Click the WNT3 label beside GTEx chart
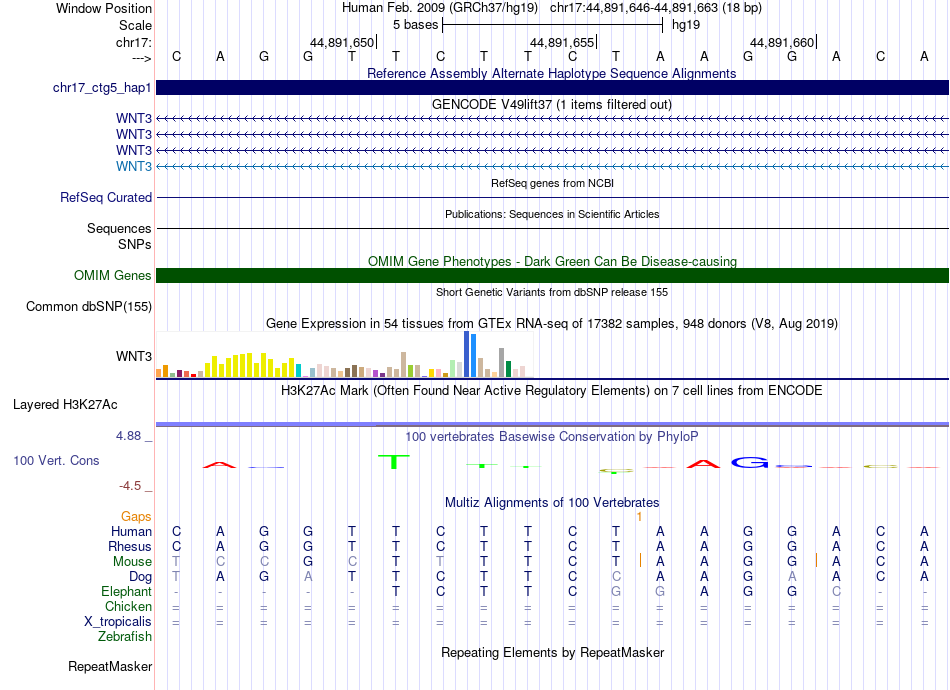950x690 pixels. pos(134,356)
